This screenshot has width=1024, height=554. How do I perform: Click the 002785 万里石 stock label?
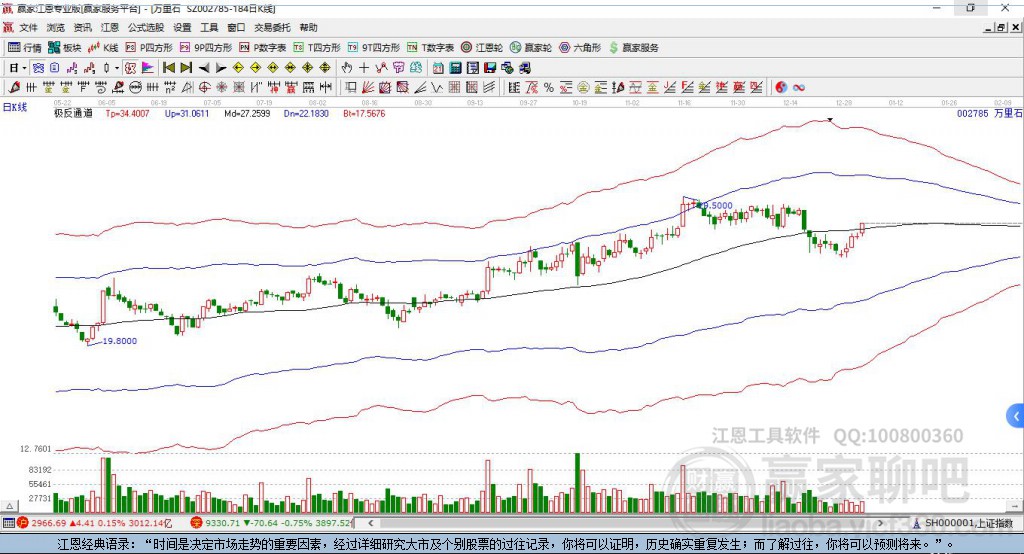coord(989,113)
